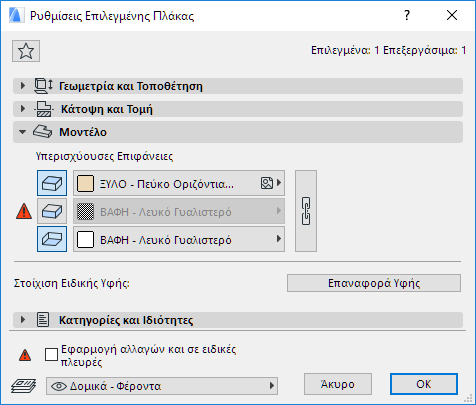Screen dimensions: 476x405
Task: Click the disabled grey ΒΑΦΗ surface selector
Action: pyautogui.click(x=179, y=211)
